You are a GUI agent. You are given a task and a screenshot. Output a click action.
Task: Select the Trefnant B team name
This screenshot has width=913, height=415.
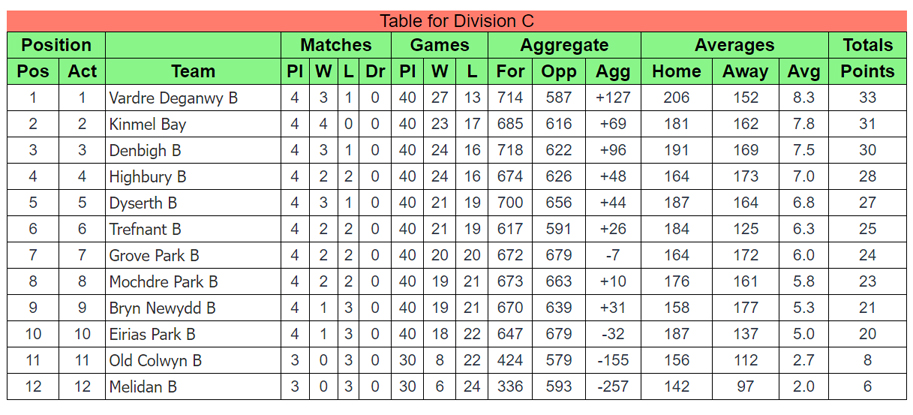145,228
